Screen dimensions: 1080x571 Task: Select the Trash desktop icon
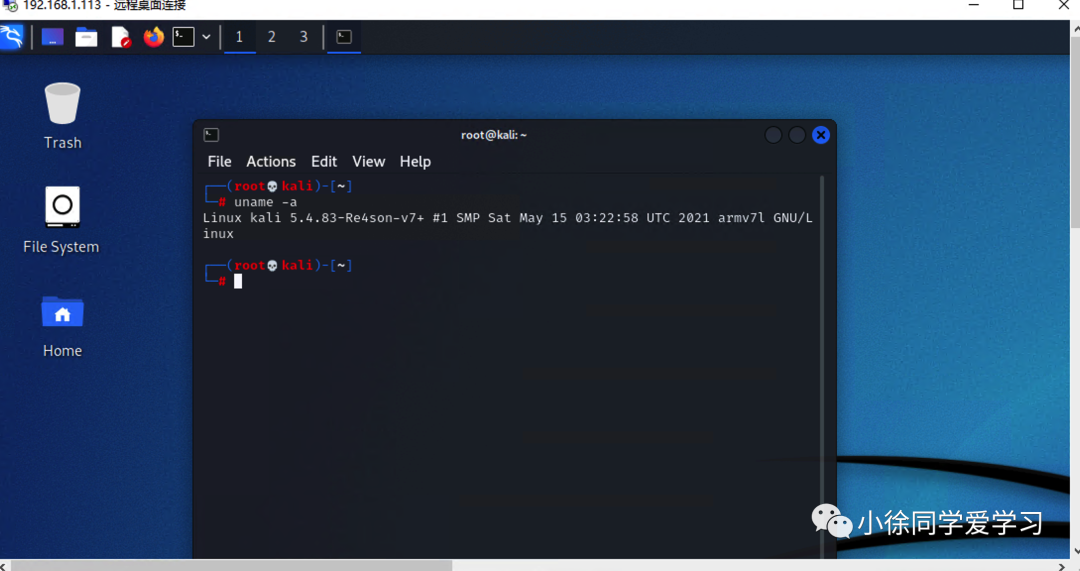[x=63, y=116]
